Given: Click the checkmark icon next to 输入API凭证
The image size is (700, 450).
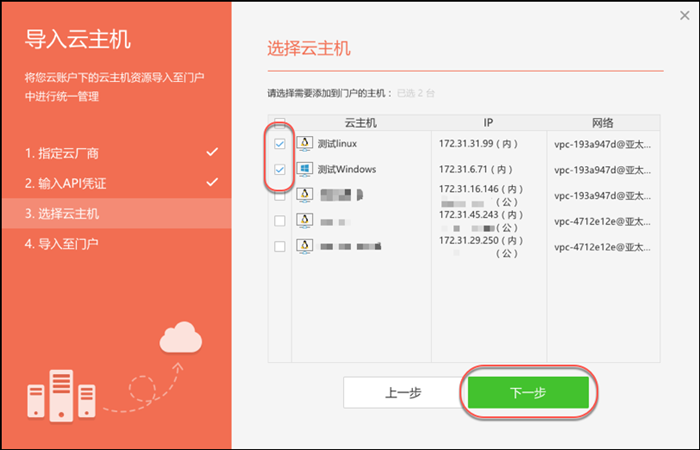Looking at the screenshot, I should 212,182.
